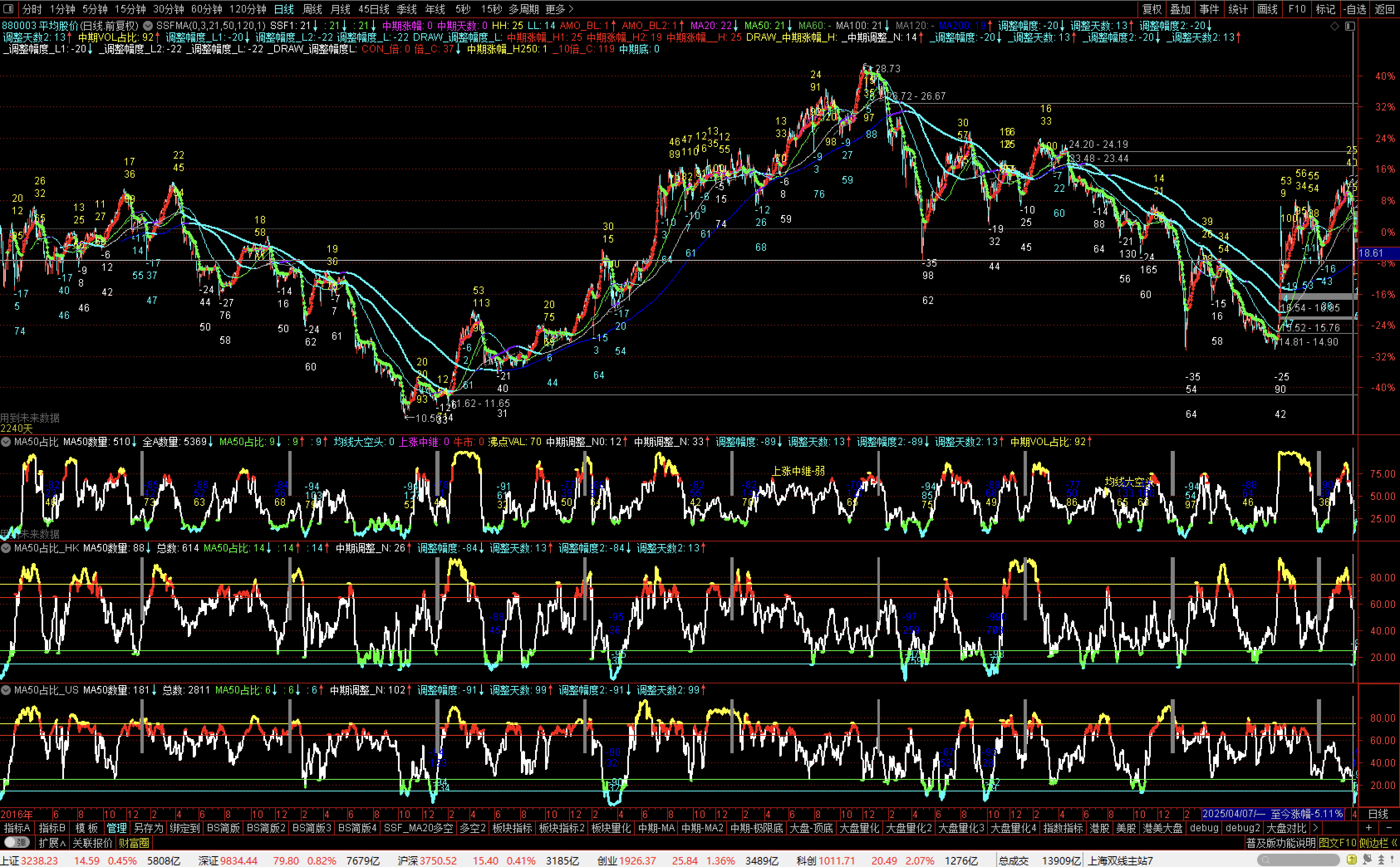
Task: Click the 叠加 overlay button
Action: [1181, 9]
